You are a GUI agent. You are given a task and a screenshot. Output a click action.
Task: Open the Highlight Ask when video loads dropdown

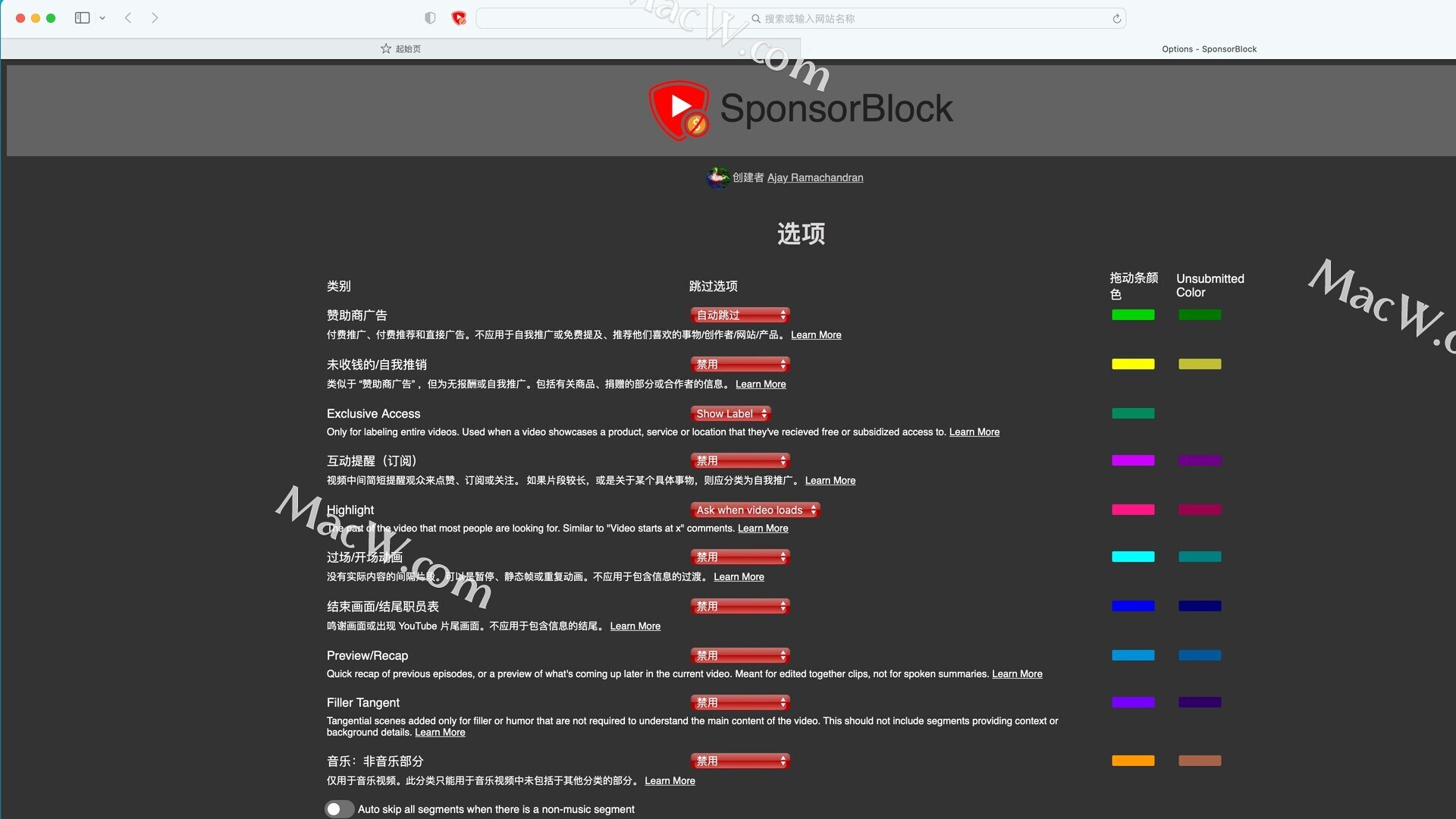tap(755, 510)
